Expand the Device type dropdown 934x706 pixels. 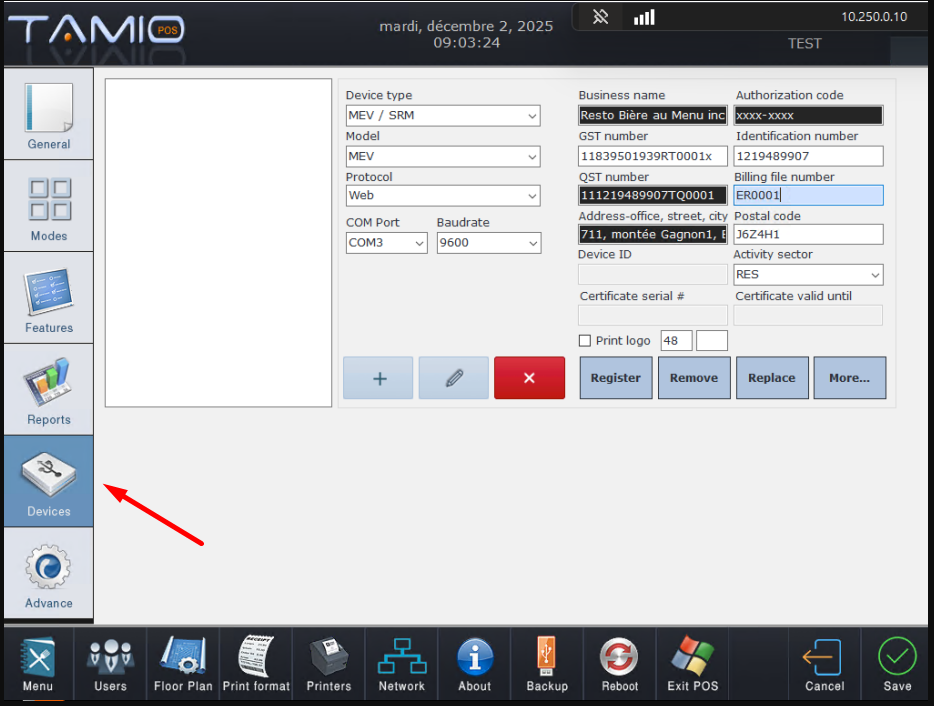click(x=443, y=116)
